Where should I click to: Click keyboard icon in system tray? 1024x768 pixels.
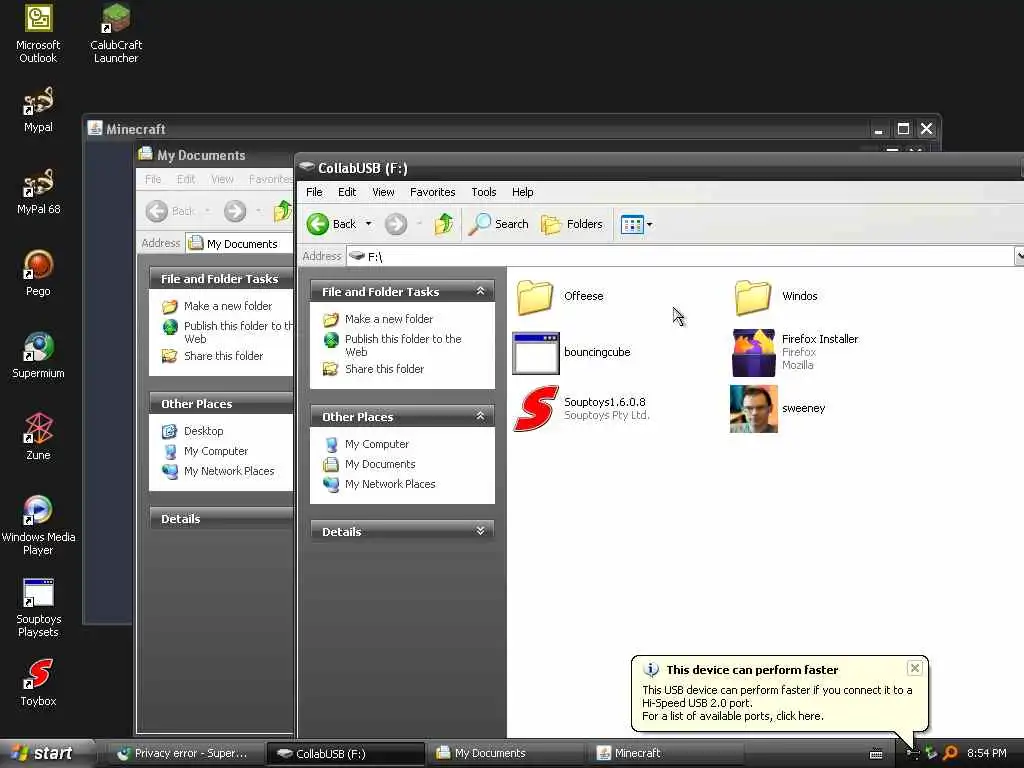coord(876,754)
